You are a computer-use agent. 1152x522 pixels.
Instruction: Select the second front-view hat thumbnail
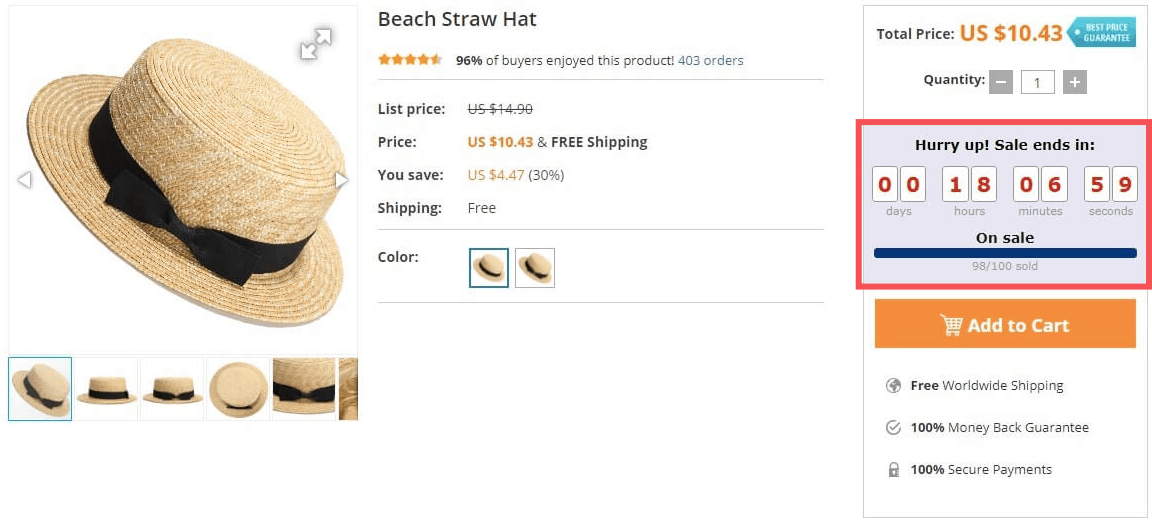[172, 389]
